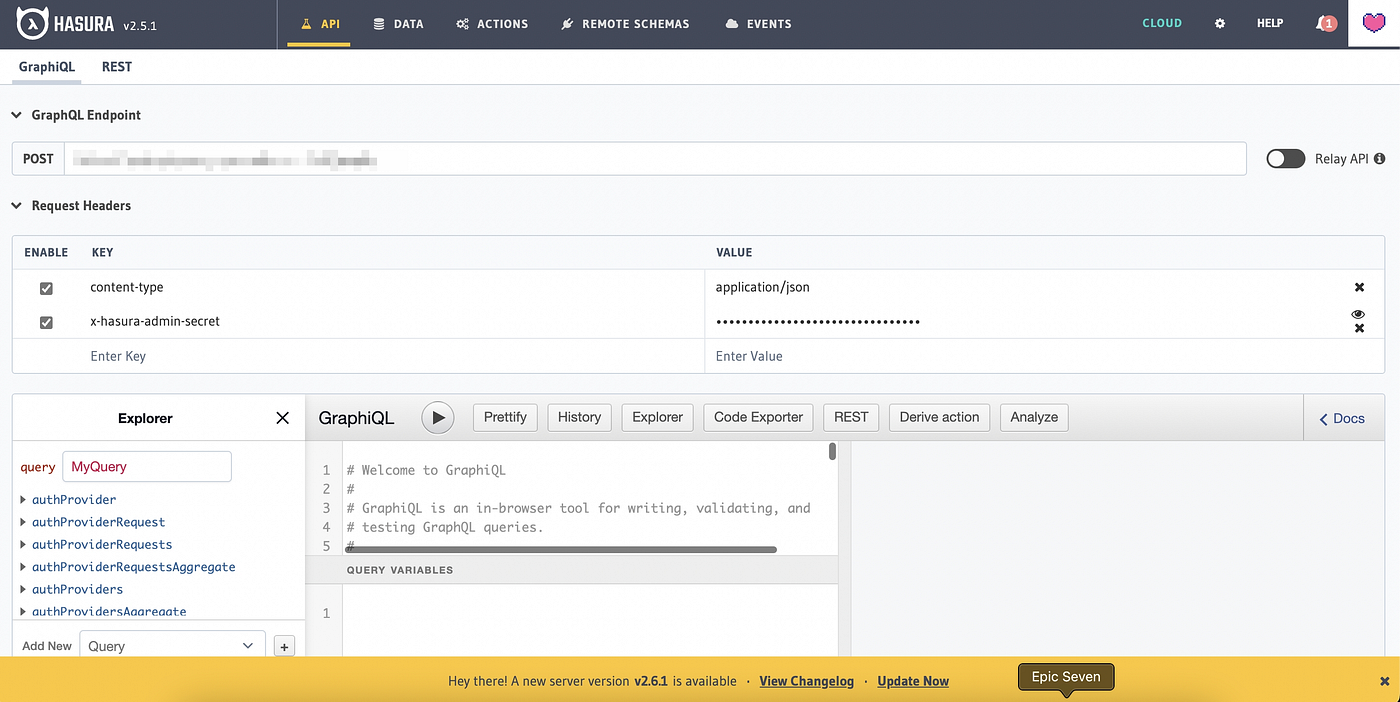This screenshot has height=702, width=1400.
Task: Click the Epic Seven tooltip
Action: click(1066, 677)
